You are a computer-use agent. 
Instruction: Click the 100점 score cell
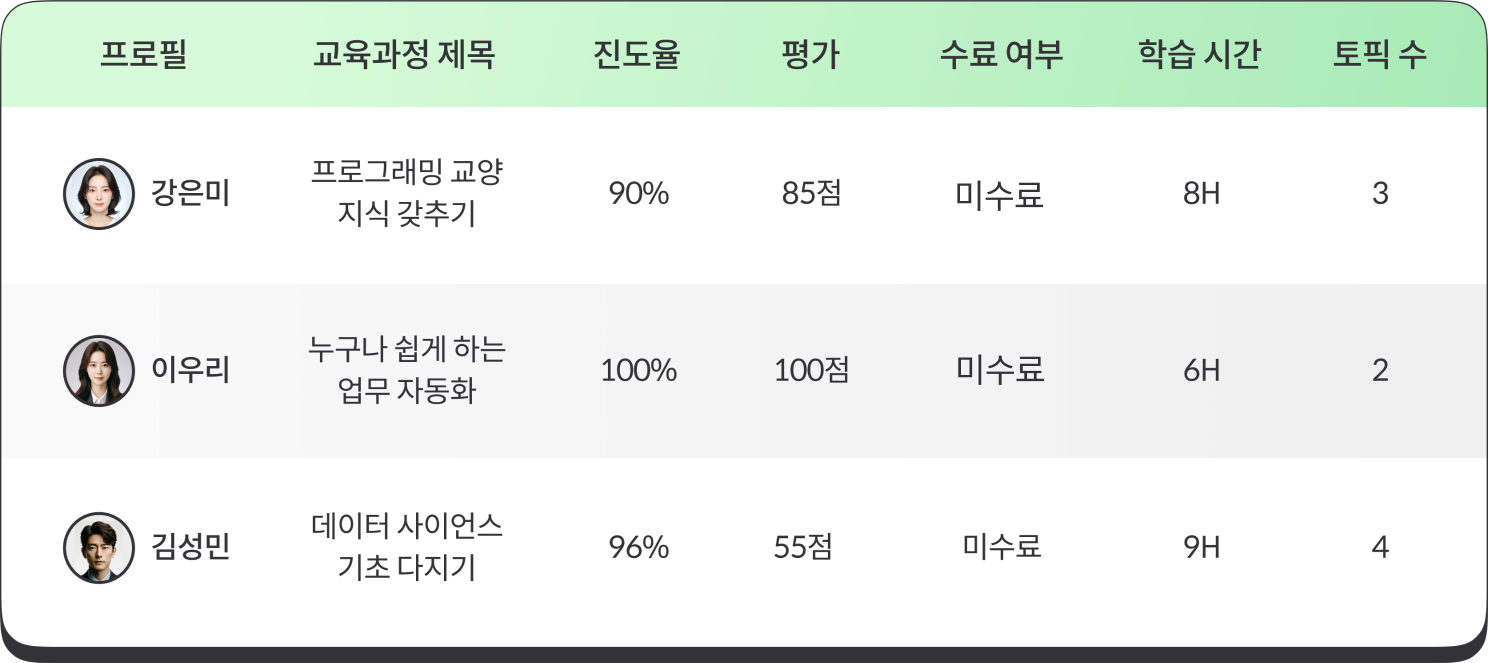point(811,371)
